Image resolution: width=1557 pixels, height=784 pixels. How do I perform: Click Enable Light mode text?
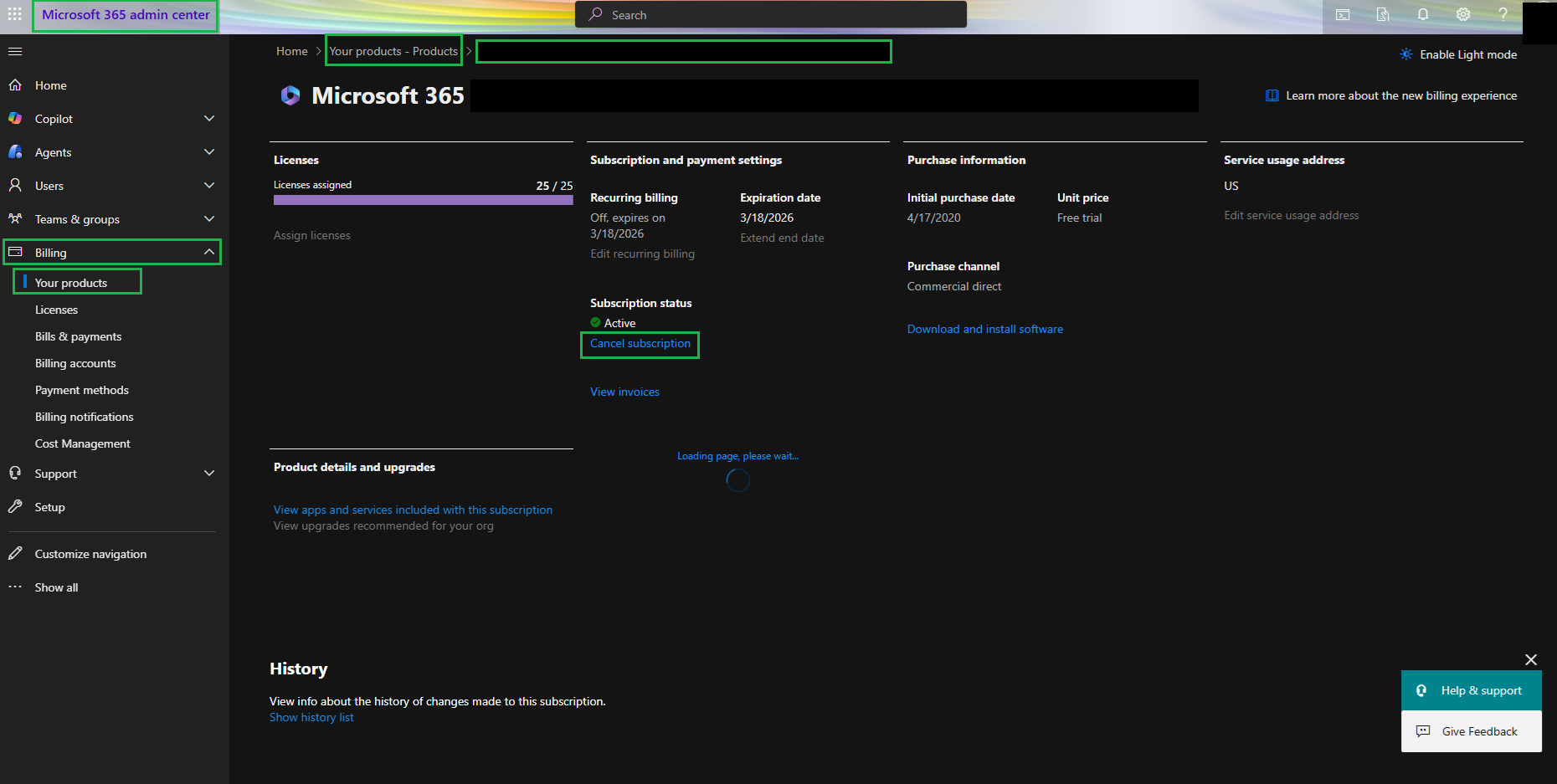point(1468,54)
